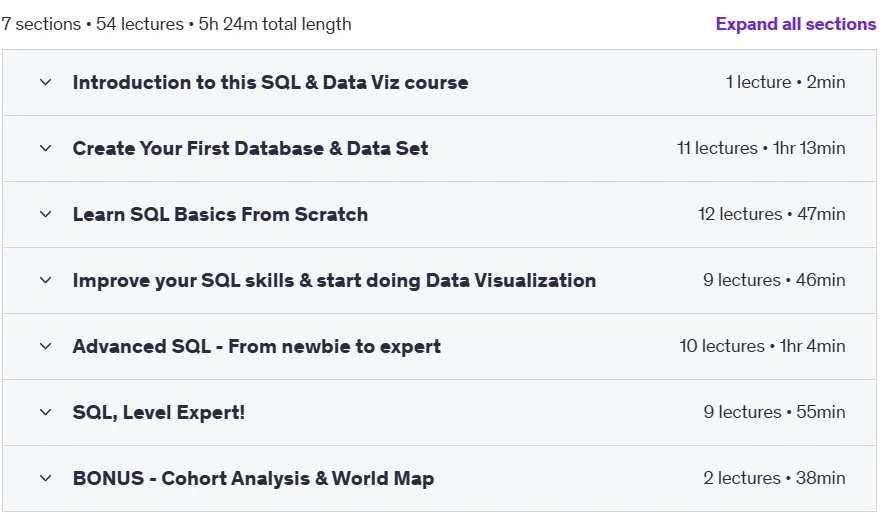Open the SQL, Level Expert! section heading
880x515 pixels.
pyautogui.click(x=159, y=412)
